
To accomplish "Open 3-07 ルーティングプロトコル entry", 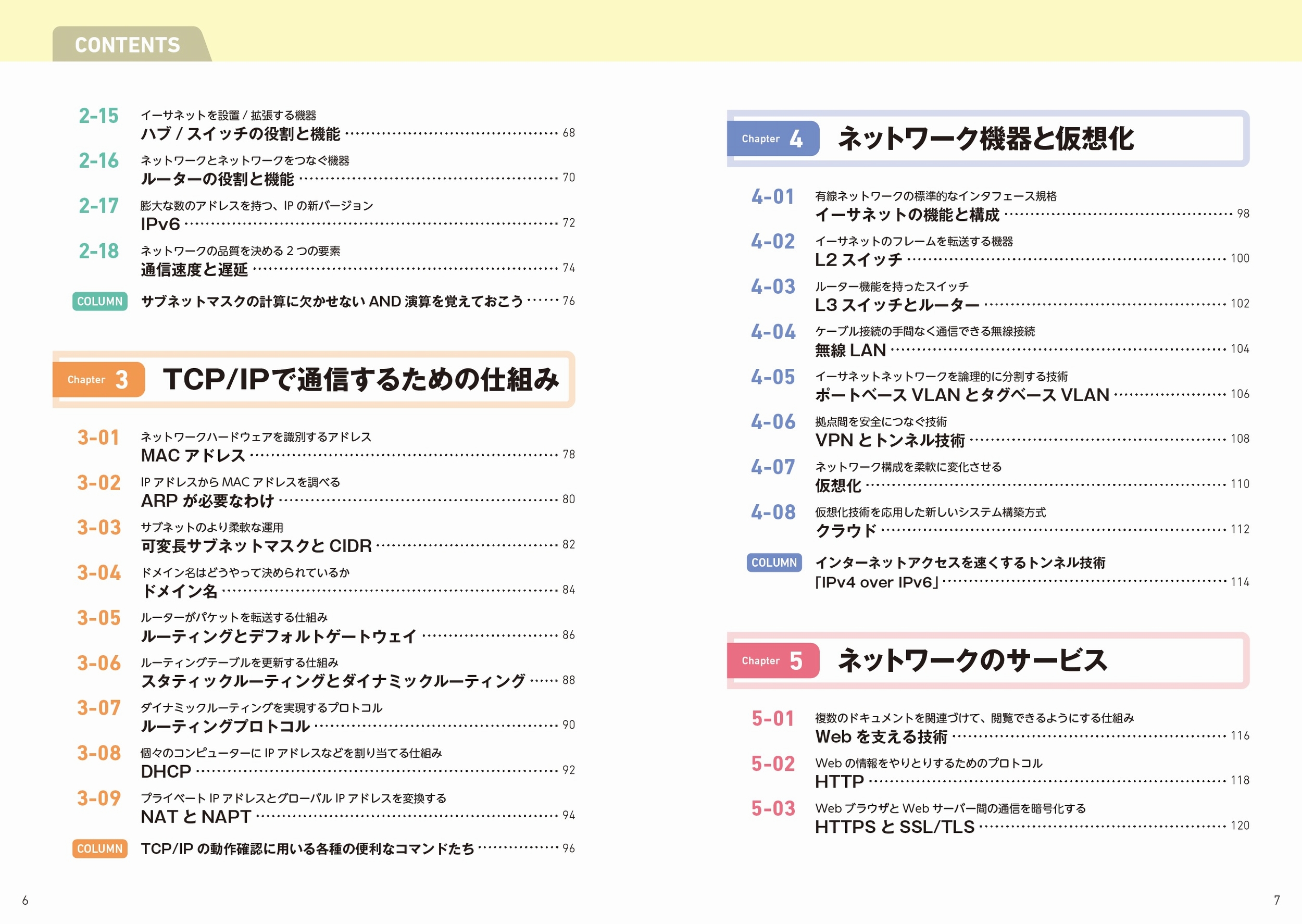I will click(x=327, y=717).
